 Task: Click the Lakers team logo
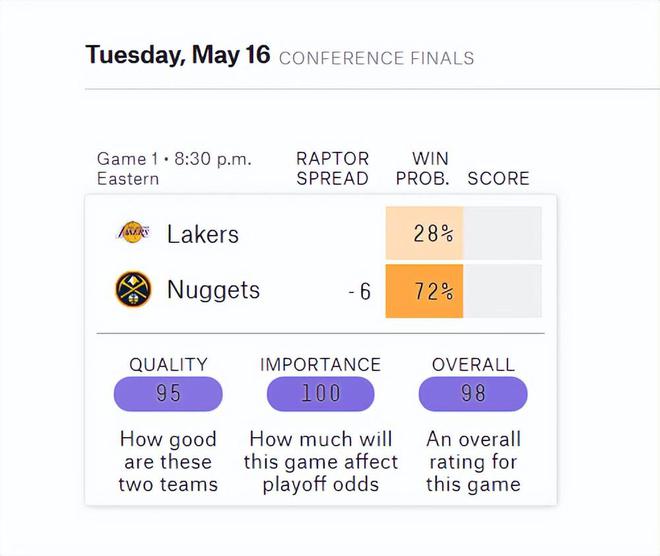point(133,232)
